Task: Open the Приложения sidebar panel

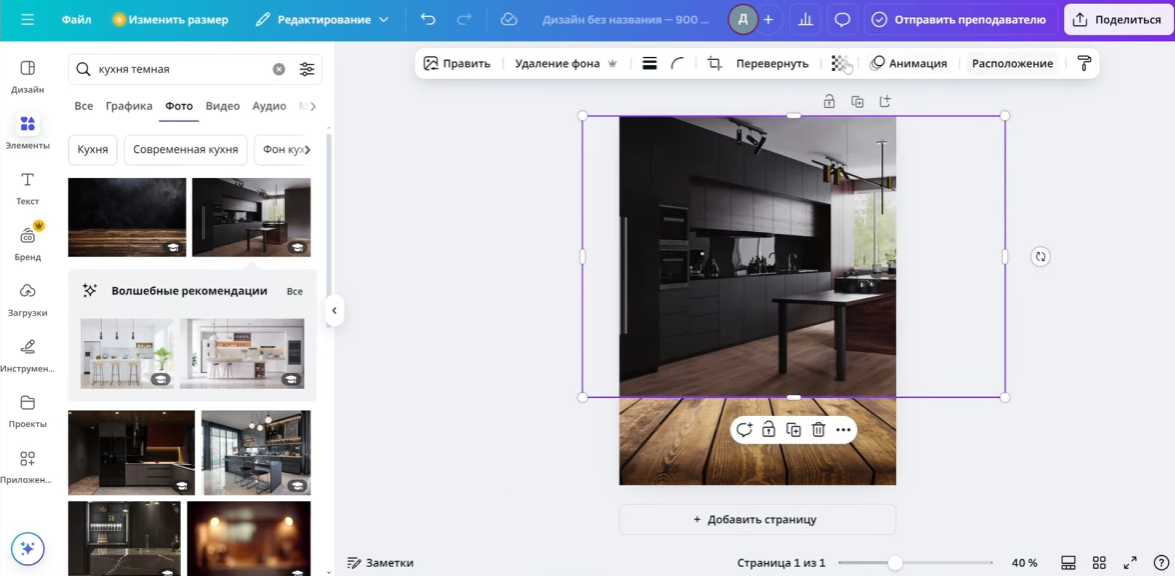Action: [x=28, y=466]
